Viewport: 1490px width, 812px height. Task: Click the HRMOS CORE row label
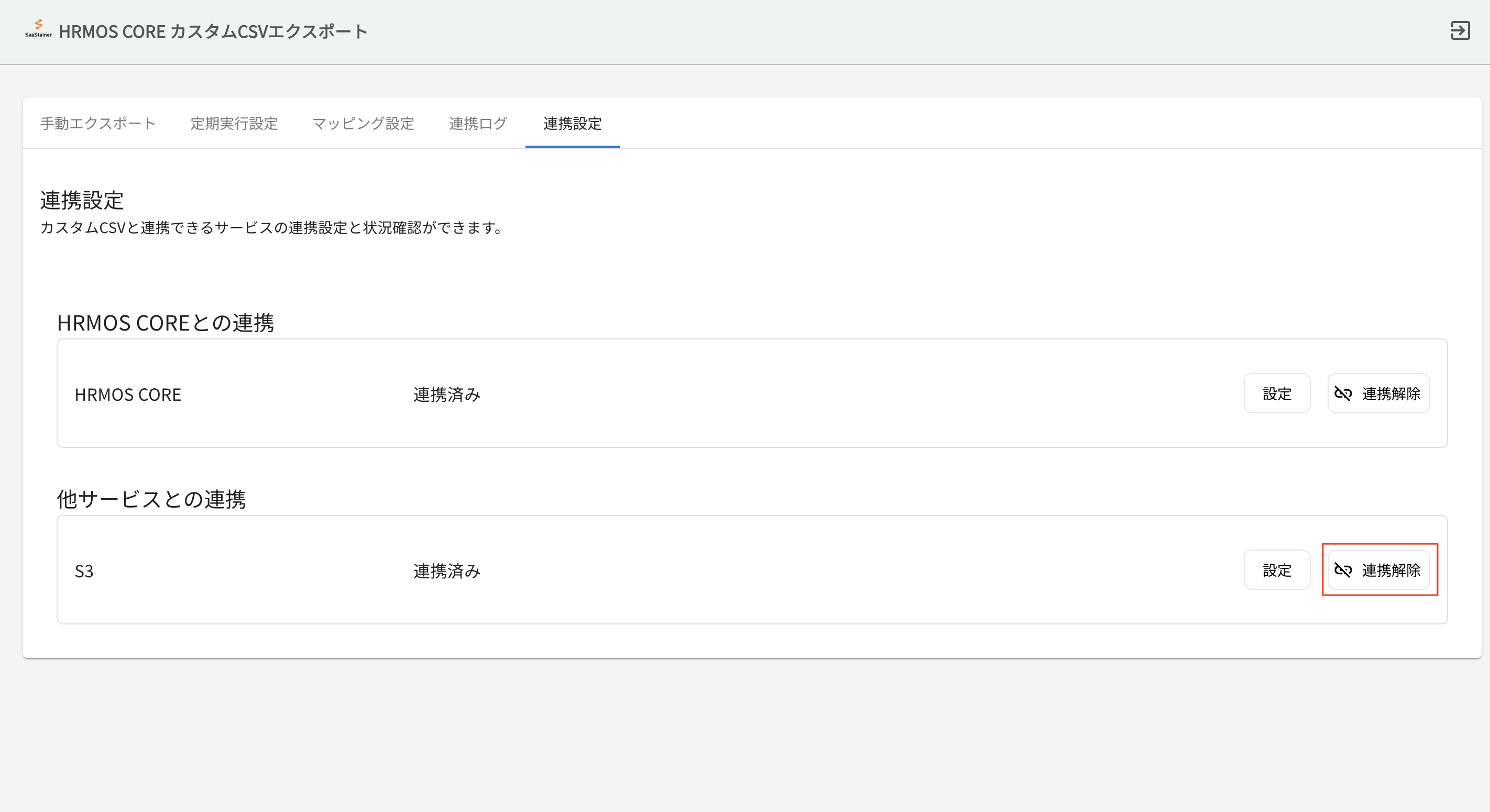coord(128,394)
